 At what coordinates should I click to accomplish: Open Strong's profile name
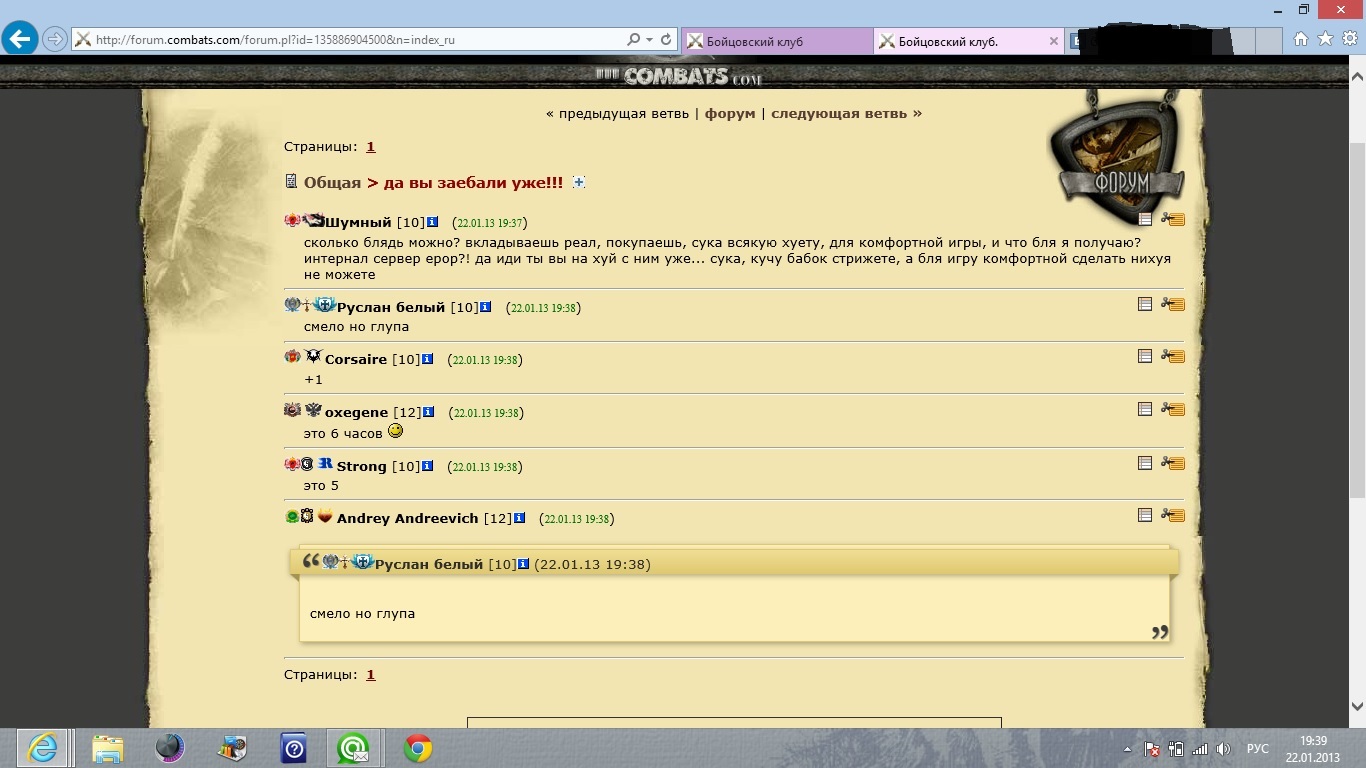pos(362,466)
